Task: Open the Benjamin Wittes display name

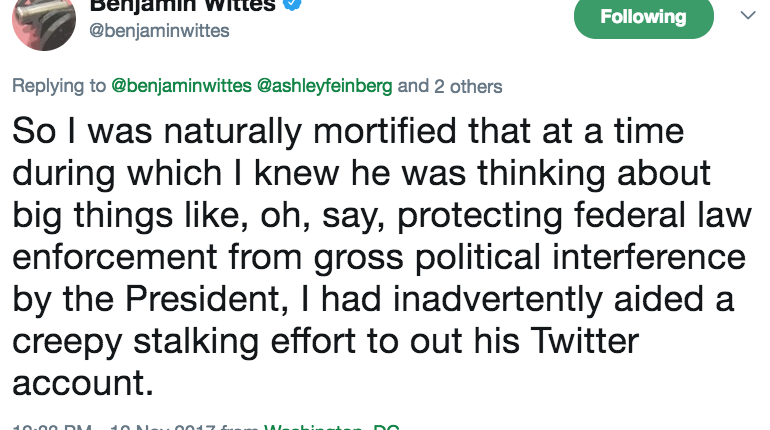Action: [x=182, y=6]
